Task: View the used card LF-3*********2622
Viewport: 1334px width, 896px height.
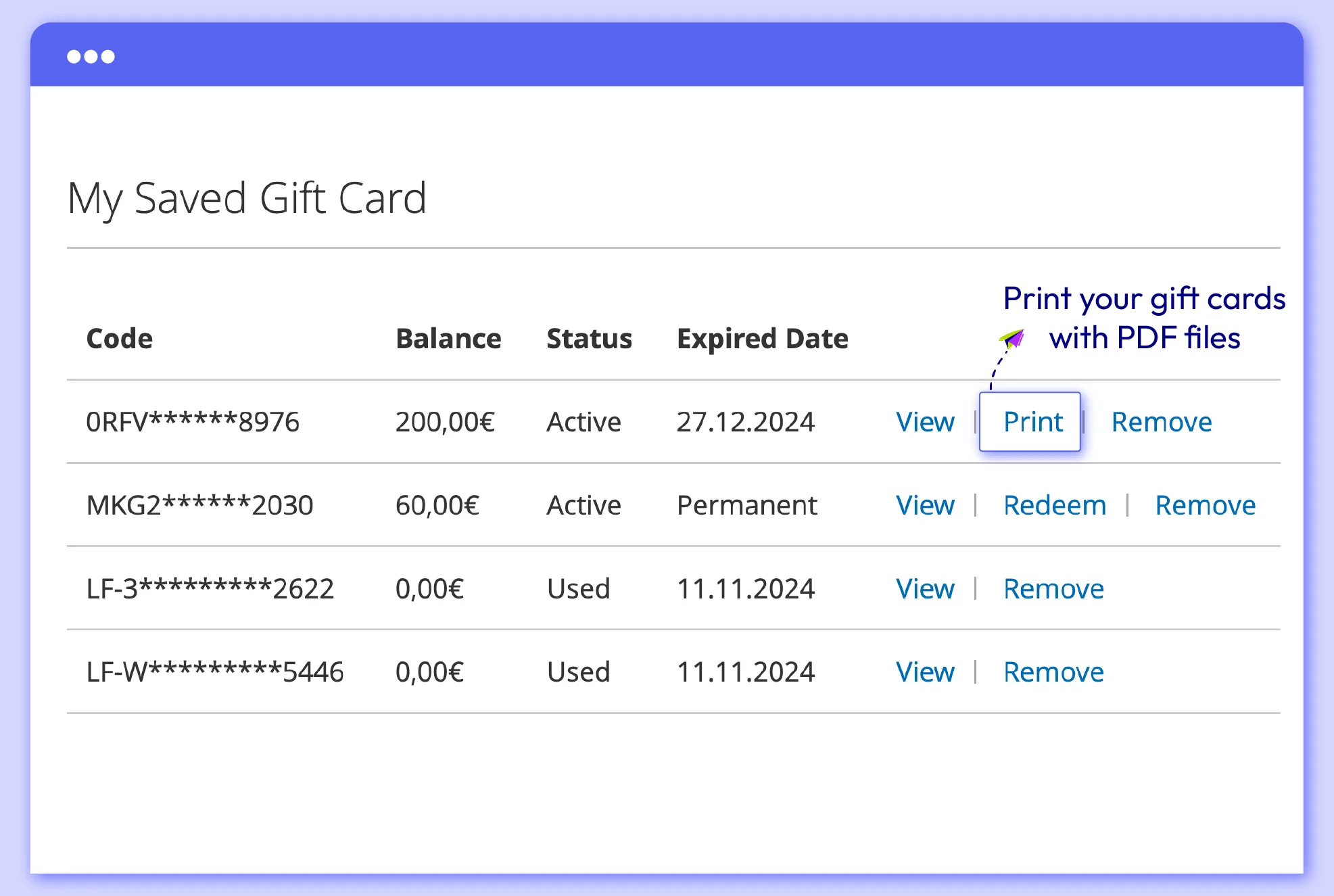Action: coord(925,589)
